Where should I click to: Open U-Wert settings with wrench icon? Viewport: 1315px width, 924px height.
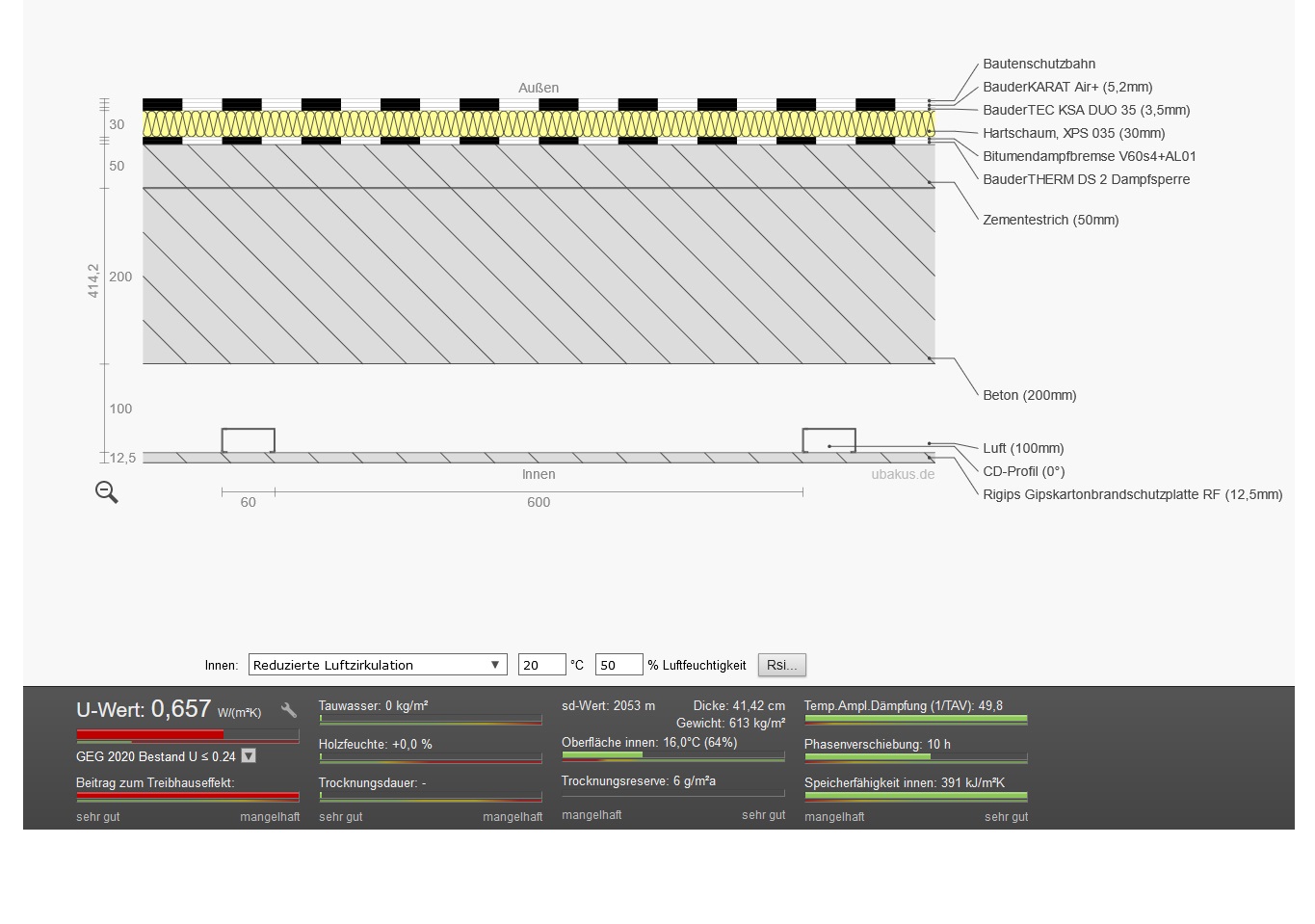[x=289, y=711]
